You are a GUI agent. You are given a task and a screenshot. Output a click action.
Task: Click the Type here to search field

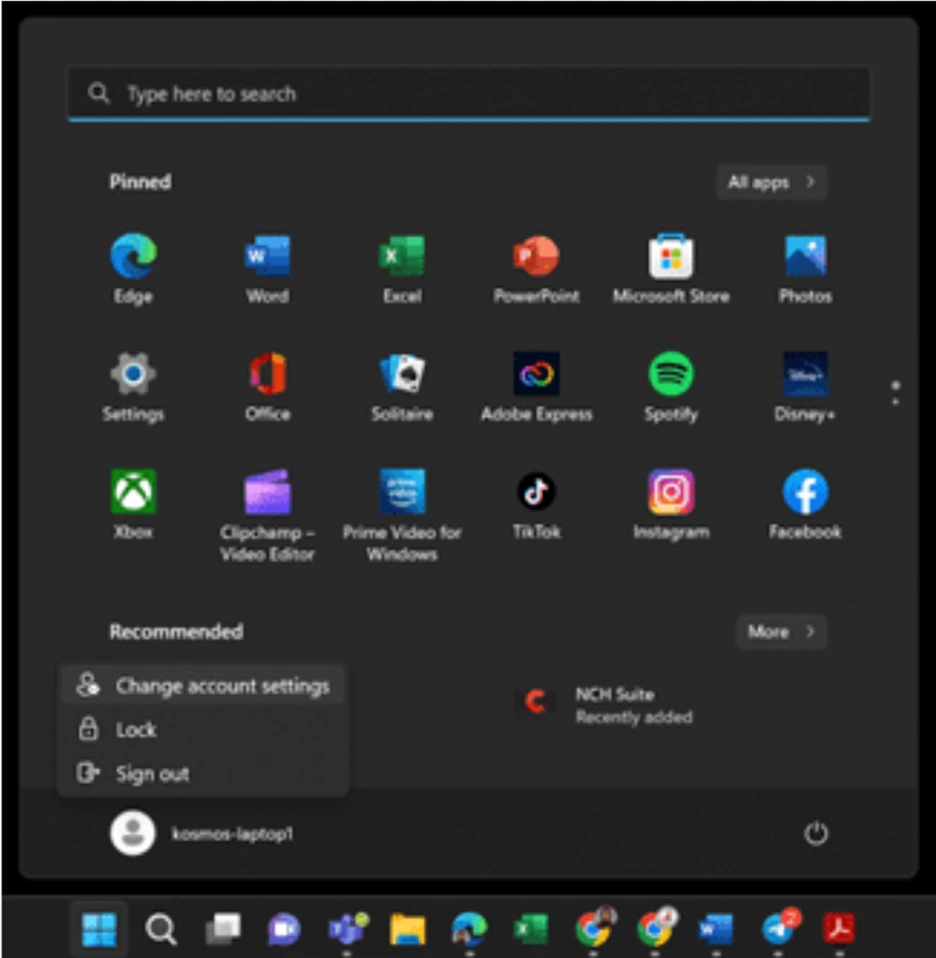click(469, 93)
